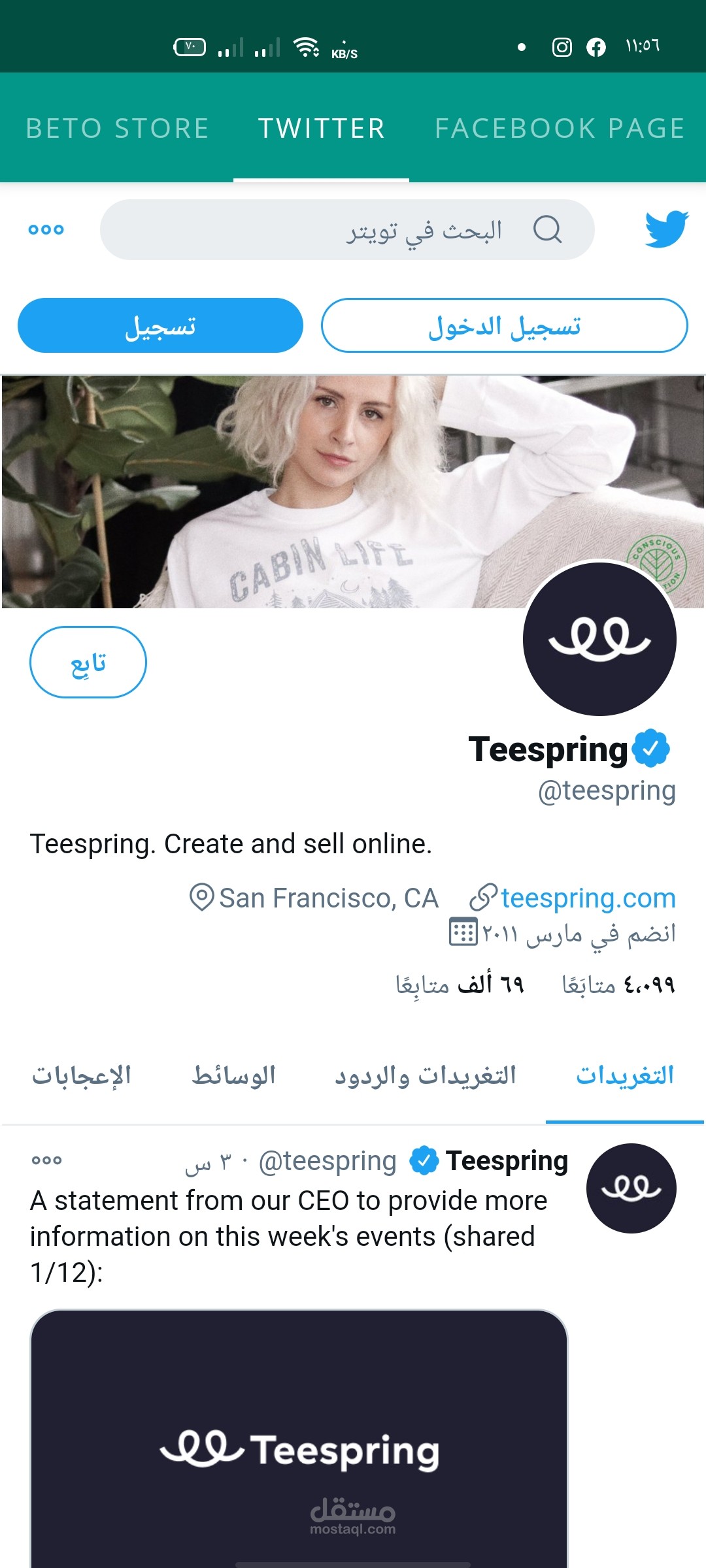Click the San Francisco location pin icon

pyautogui.click(x=201, y=898)
